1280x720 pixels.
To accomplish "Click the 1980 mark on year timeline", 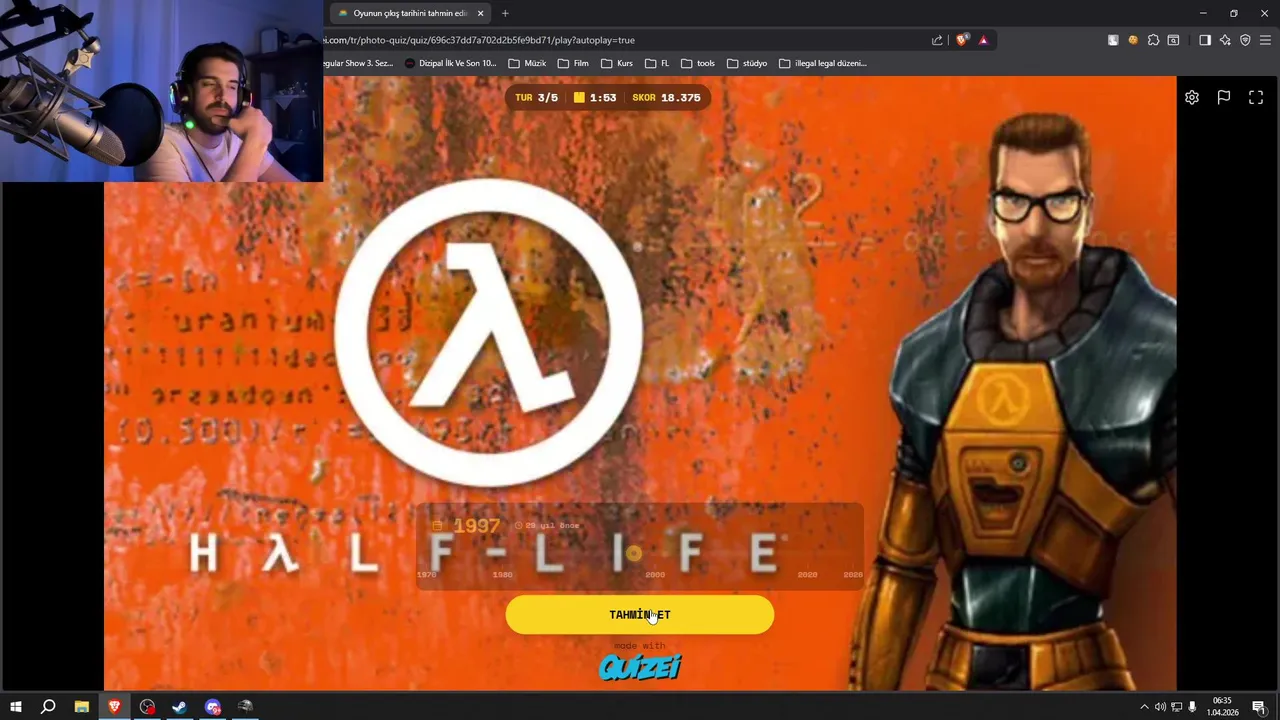I will coord(502,575).
